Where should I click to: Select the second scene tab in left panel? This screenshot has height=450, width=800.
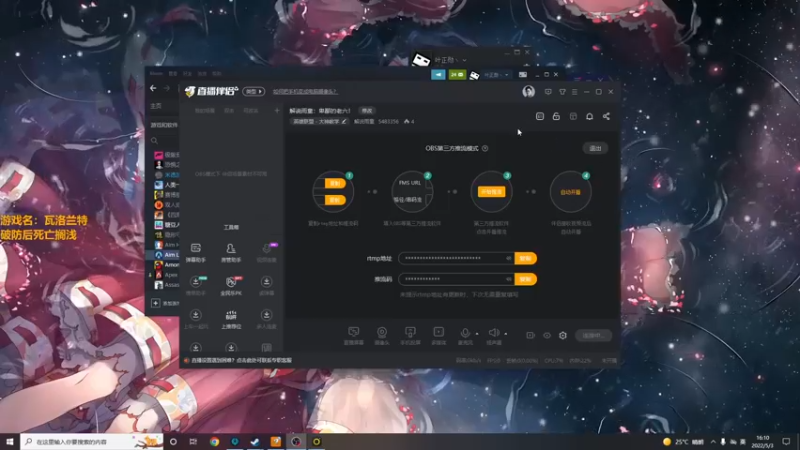229,111
